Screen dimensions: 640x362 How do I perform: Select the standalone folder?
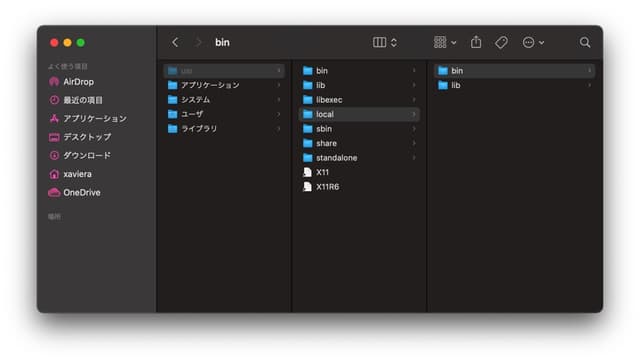359,158
